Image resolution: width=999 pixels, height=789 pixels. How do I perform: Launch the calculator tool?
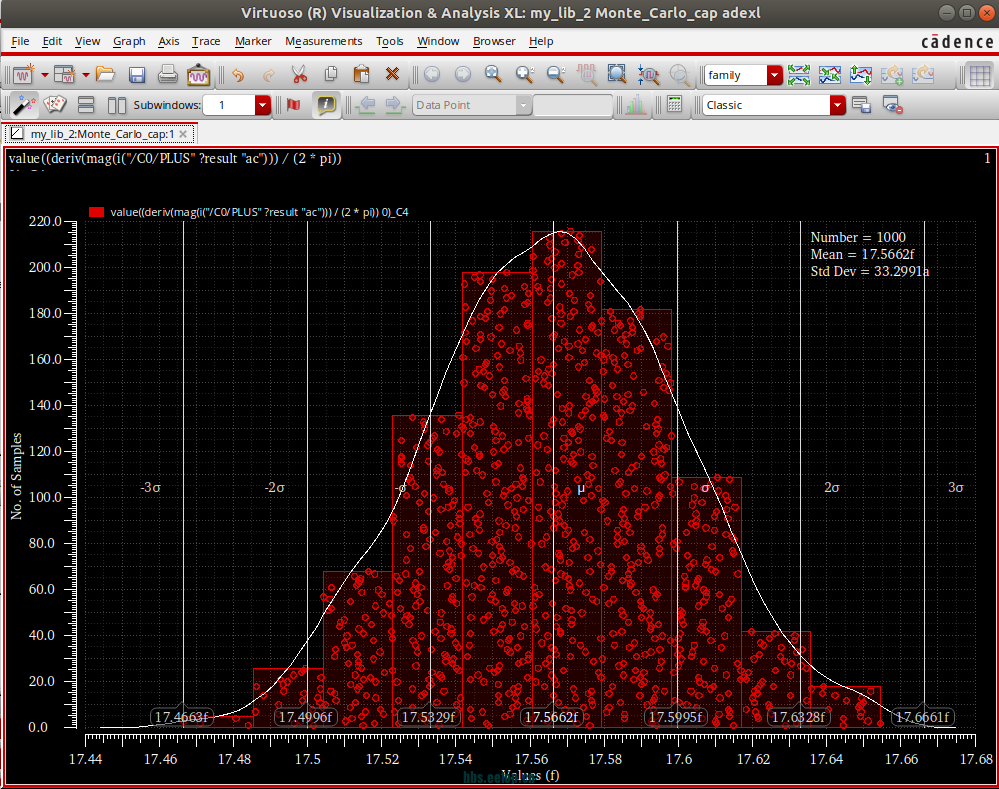tap(674, 105)
